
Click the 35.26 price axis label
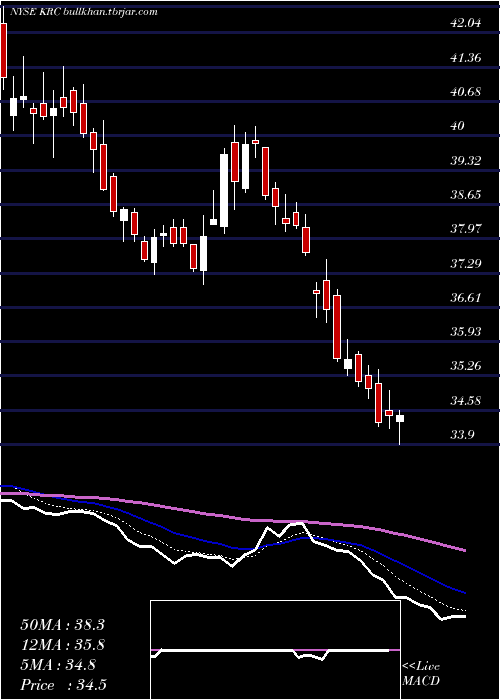click(x=466, y=366)
